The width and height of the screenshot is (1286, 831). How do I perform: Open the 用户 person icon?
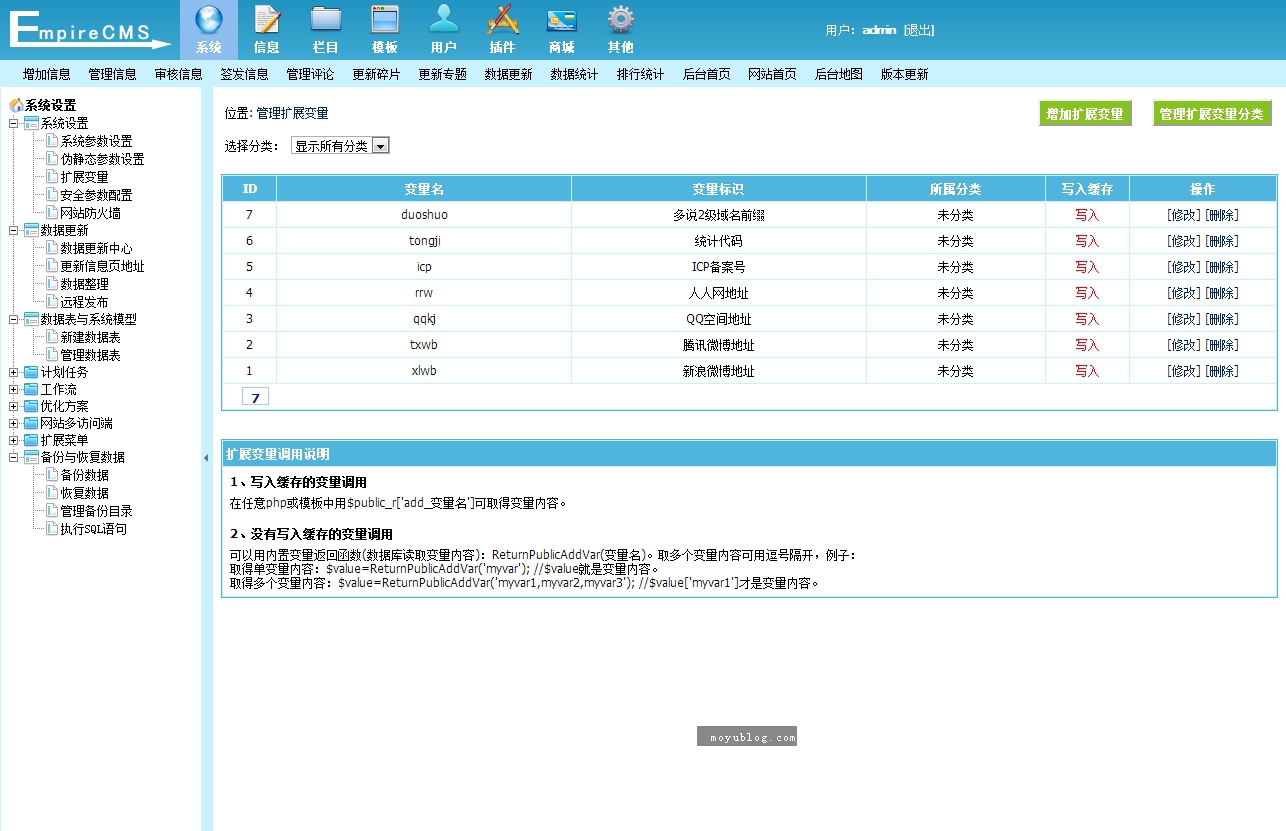pyautogui.click(x=444, y=20)
